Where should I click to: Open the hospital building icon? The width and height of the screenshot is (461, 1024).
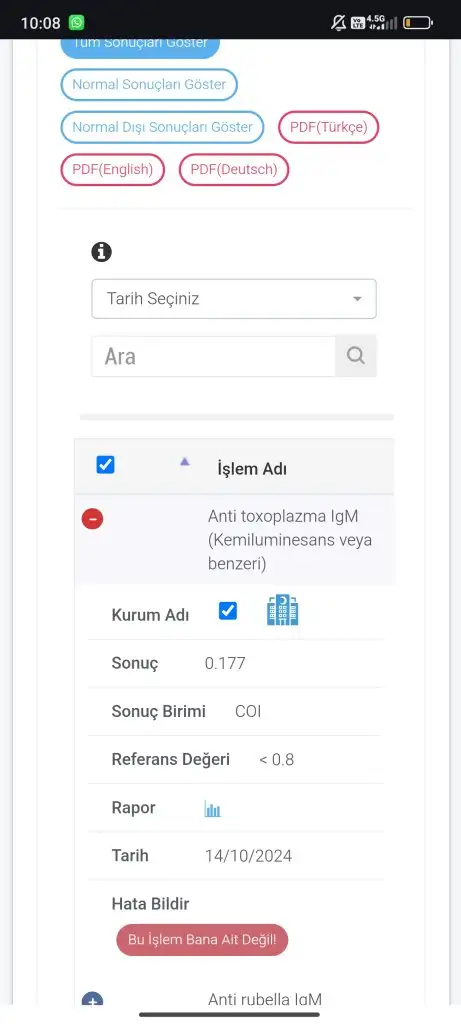[x=283, y=611]
